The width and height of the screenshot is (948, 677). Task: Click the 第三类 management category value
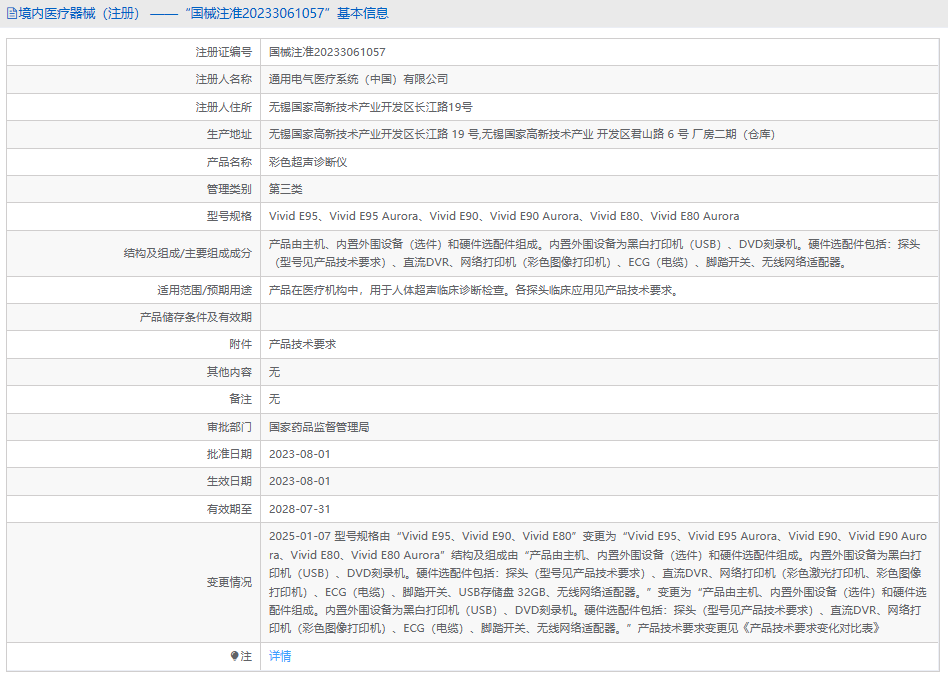pyautogui.click(x=285, y=189)
